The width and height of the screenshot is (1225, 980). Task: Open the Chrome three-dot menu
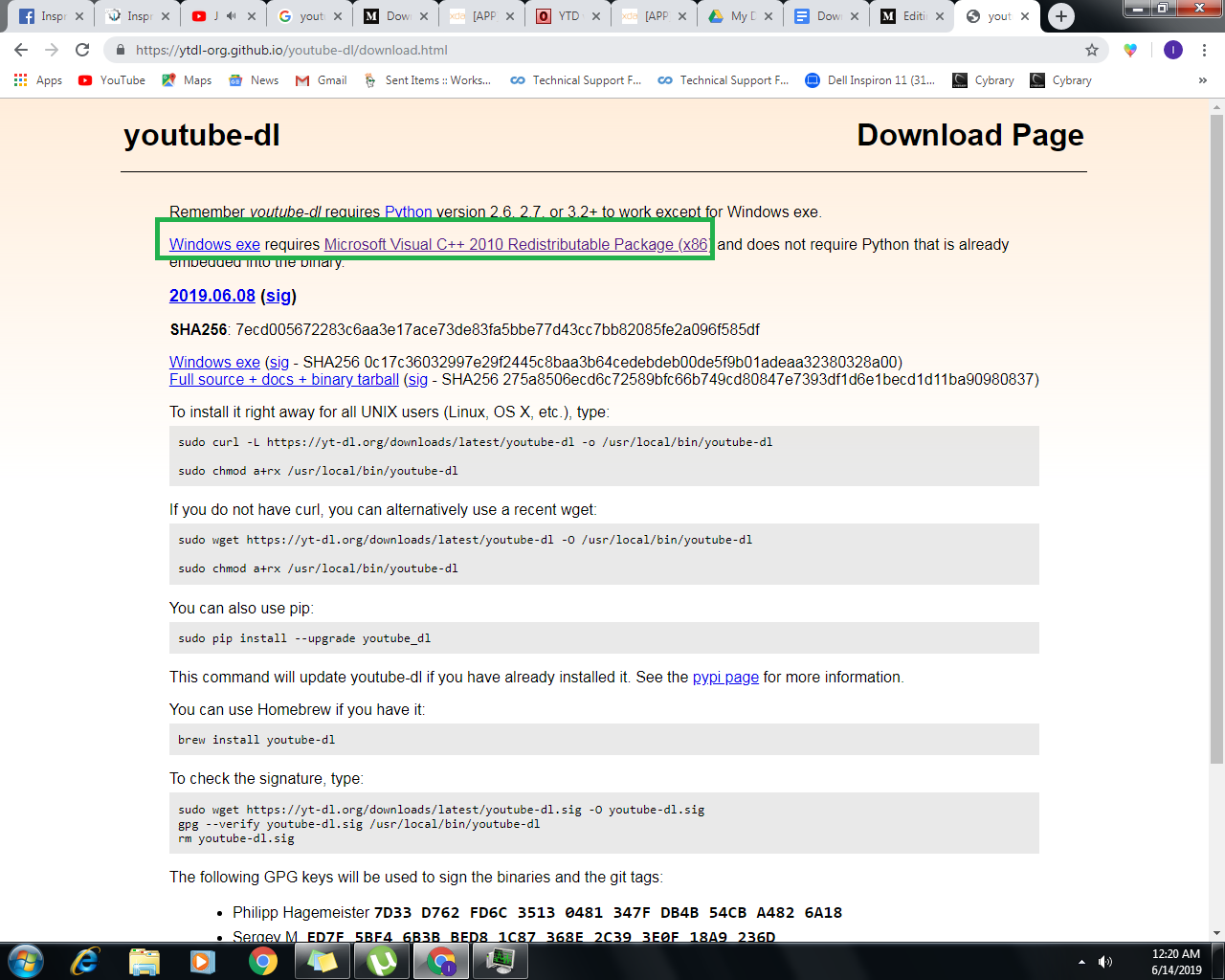(x=1204, y=50)
